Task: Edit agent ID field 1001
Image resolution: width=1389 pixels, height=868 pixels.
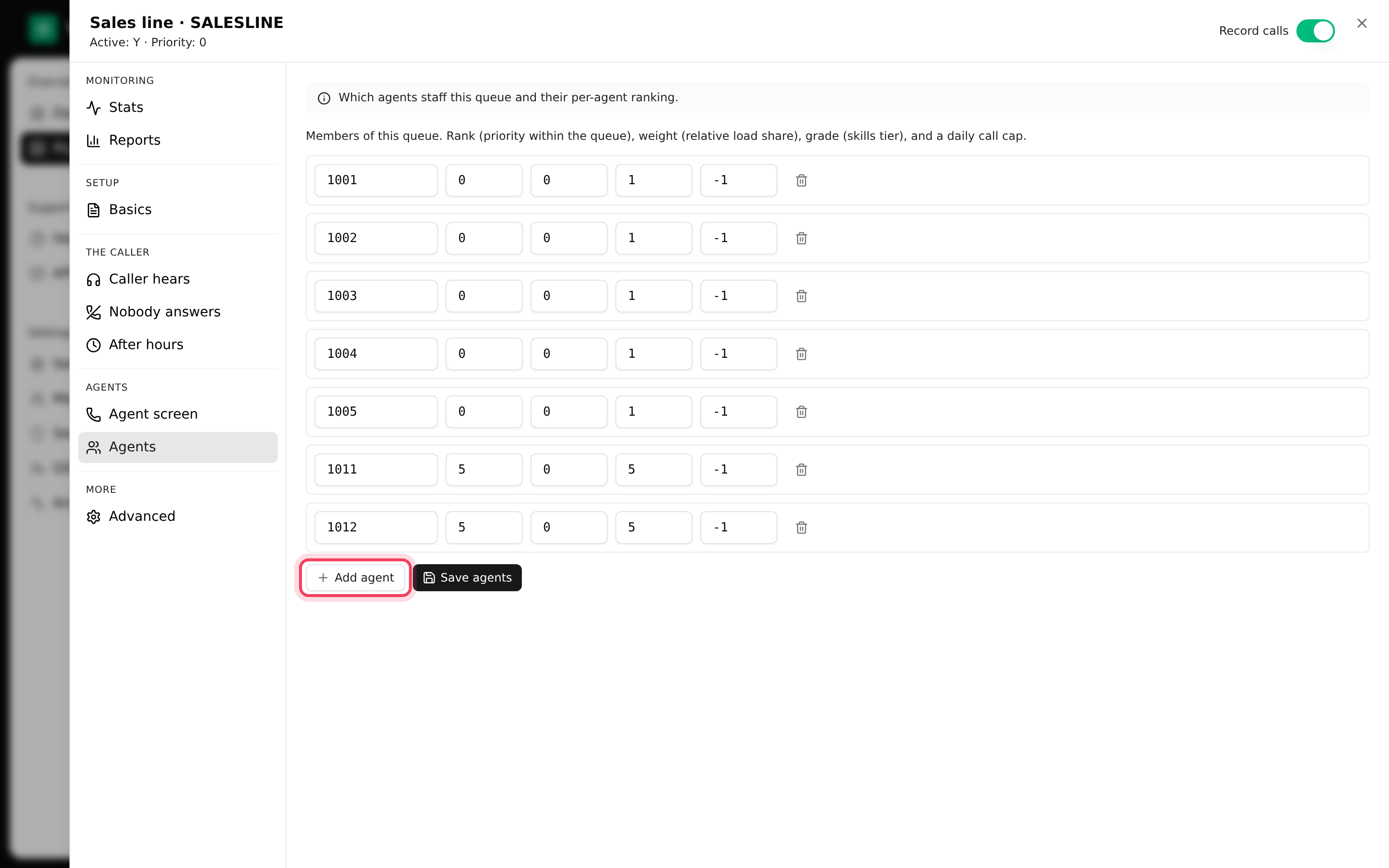Action: click(x=376, y=180)
